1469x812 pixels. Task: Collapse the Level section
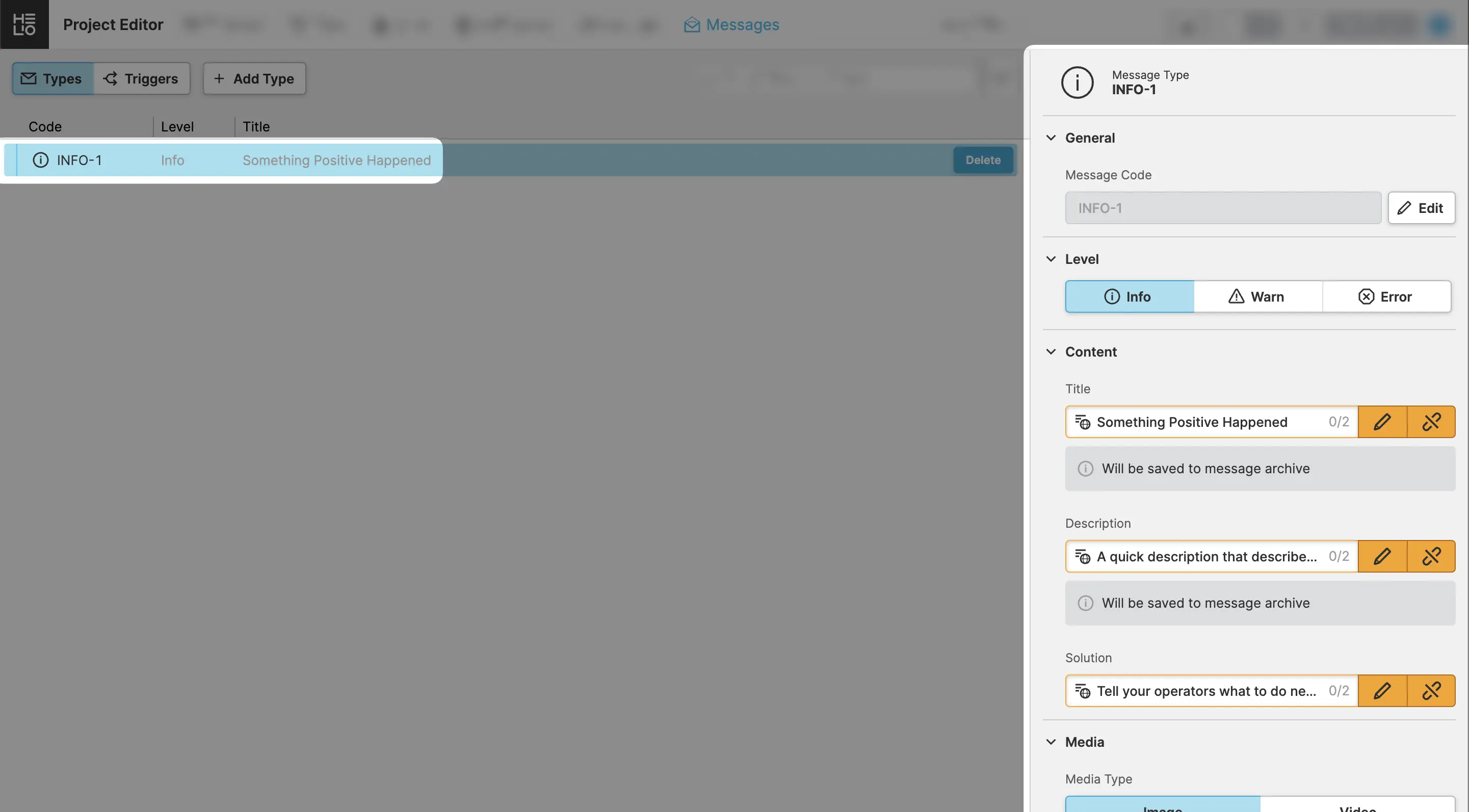(1051, 259)
